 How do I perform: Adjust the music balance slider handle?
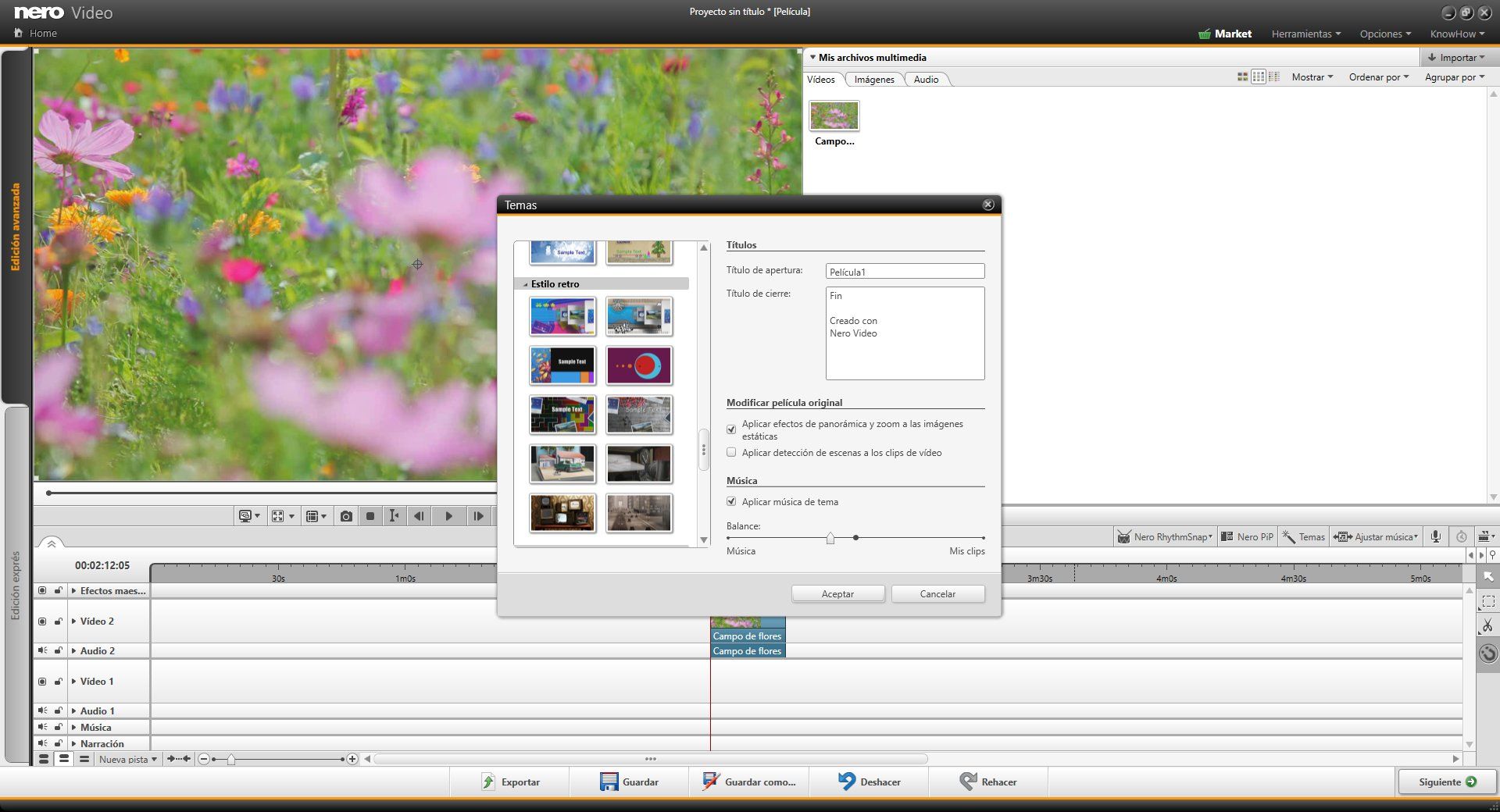830,538
